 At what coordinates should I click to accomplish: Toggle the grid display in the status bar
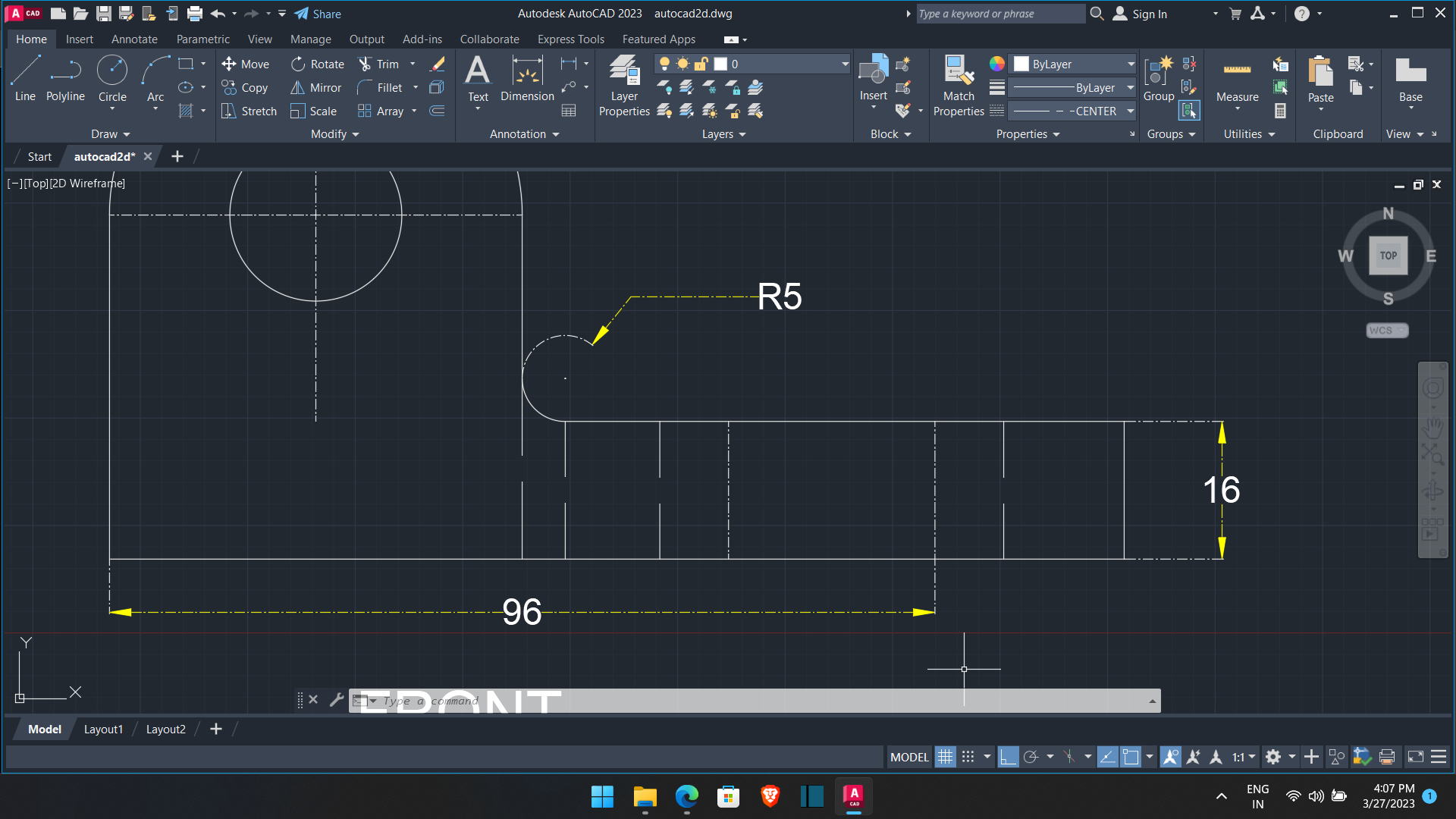tap(945, 756)
